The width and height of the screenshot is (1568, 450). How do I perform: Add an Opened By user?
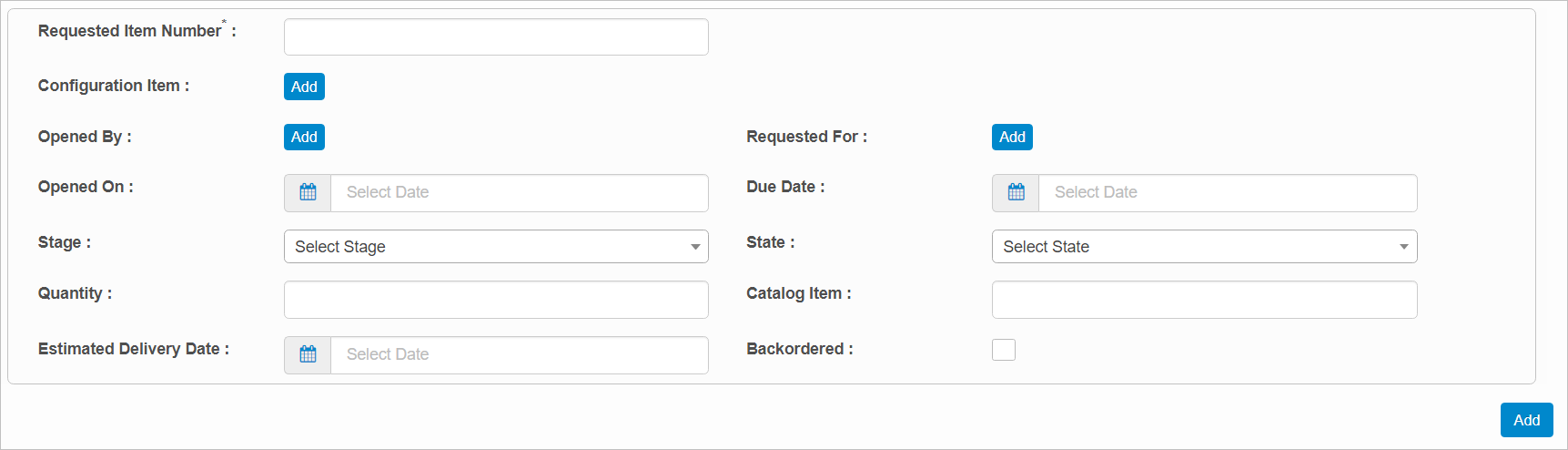[x=304, y=137]
